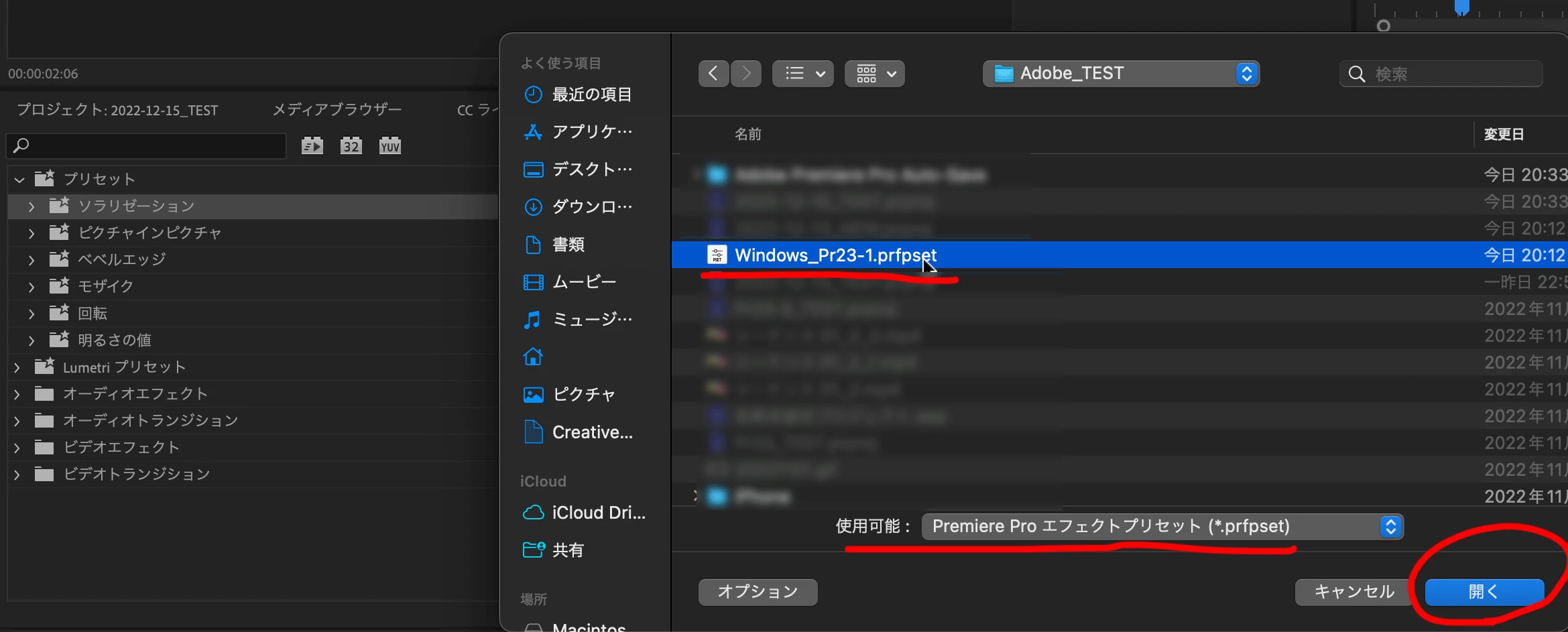Click the blue playhead marker on ruler
This screenshot has width=1568, height=632.
click(1462, 7)
